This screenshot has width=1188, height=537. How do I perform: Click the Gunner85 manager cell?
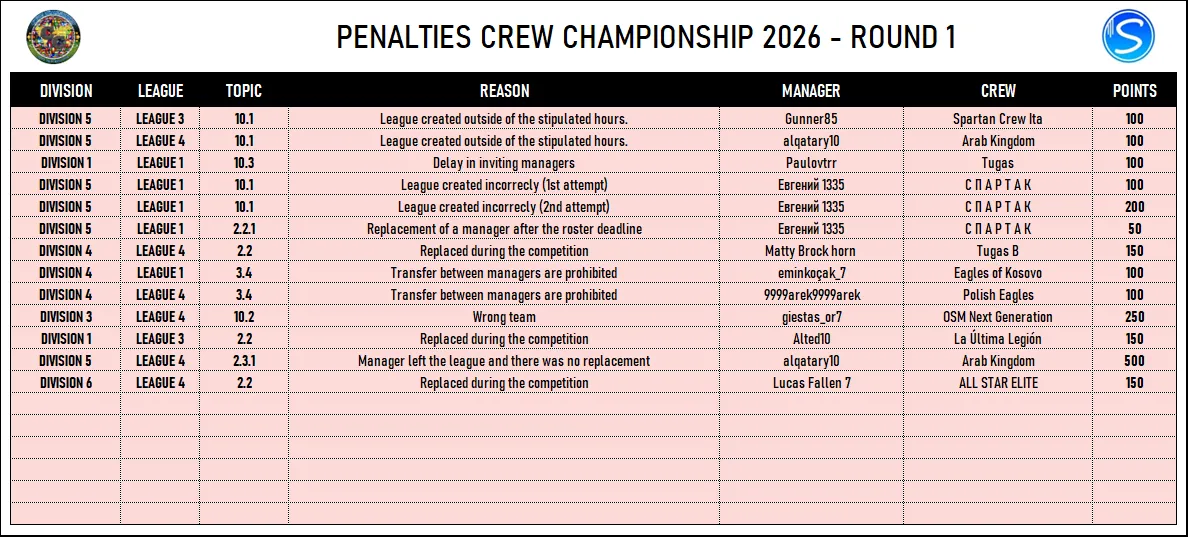[811, 119]
